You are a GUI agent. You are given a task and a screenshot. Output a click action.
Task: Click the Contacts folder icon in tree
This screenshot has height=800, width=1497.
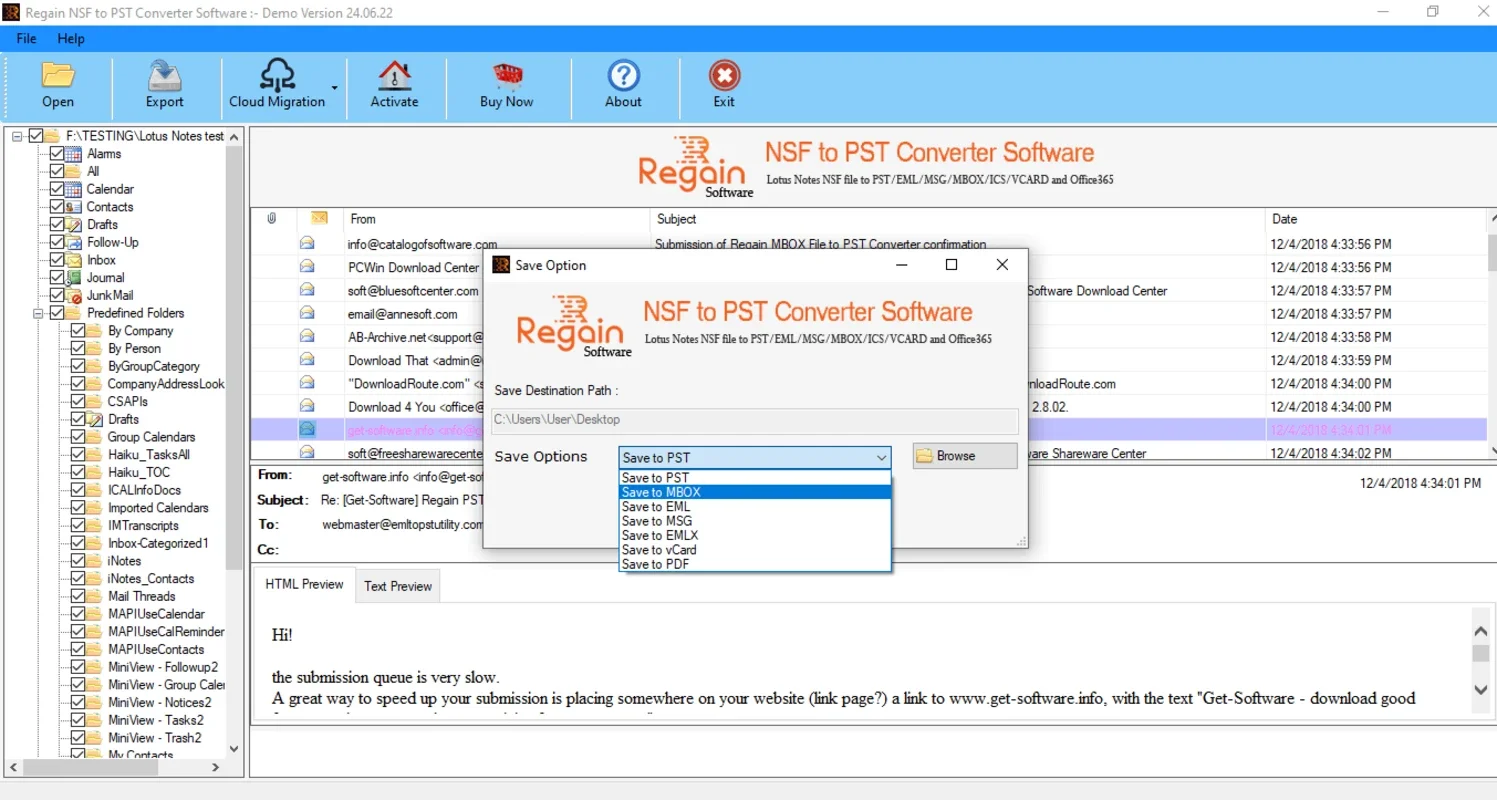tap(73, 207)
